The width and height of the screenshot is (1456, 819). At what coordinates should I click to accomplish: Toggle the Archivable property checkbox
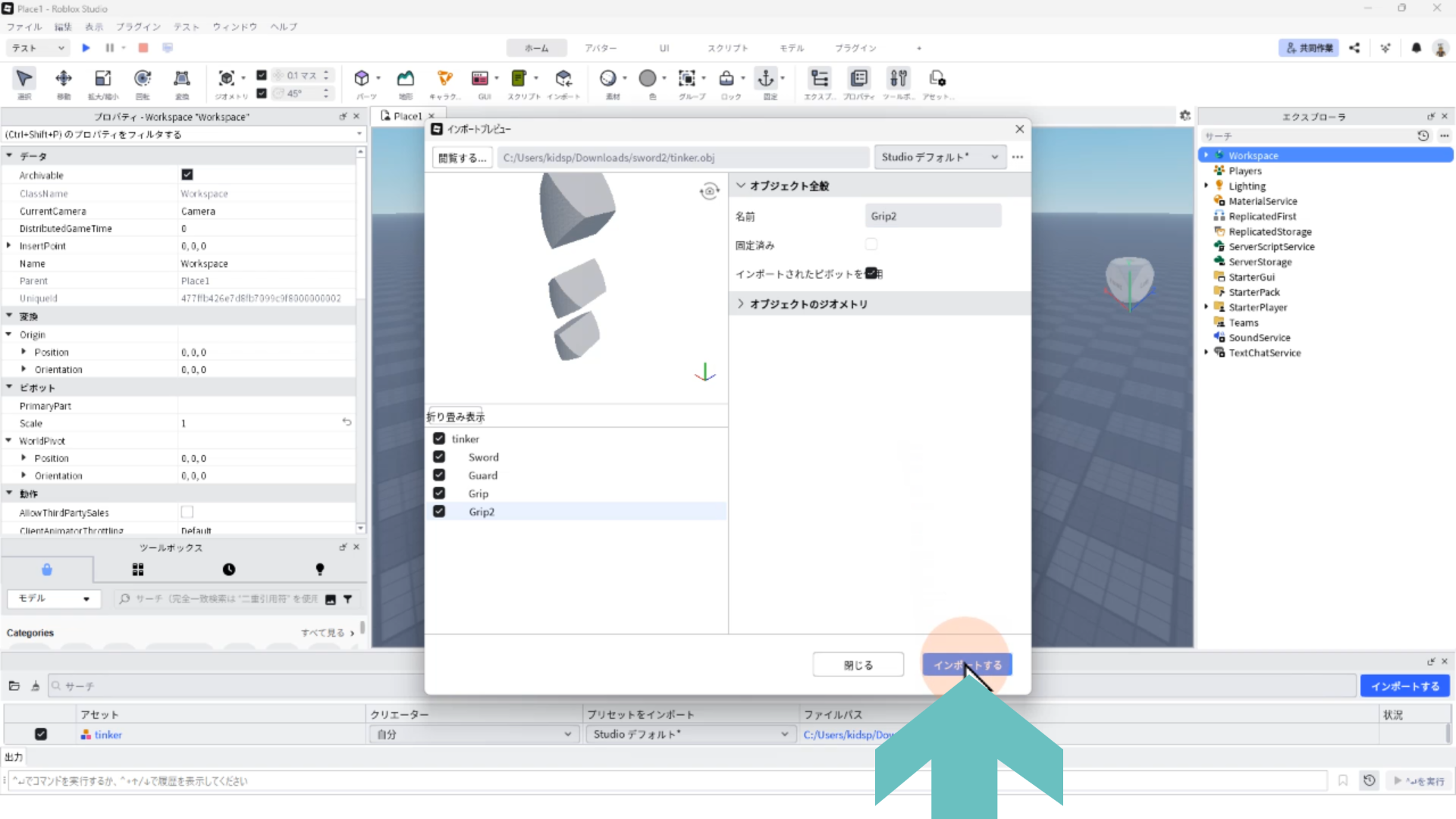[x=187, y=175]
